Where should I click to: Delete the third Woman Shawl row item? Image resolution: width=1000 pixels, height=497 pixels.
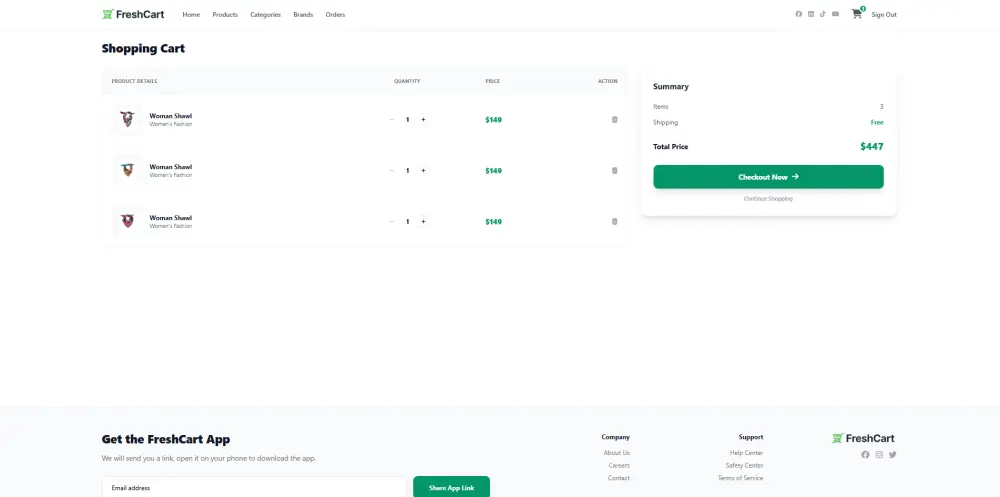pos(615,221)
